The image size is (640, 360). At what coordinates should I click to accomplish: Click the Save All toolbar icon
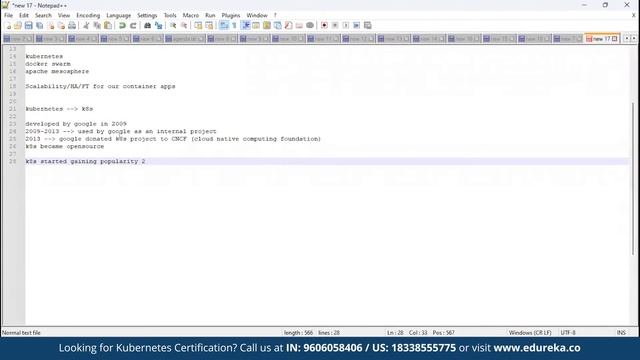pyautogui.click(x=40, y=25)
